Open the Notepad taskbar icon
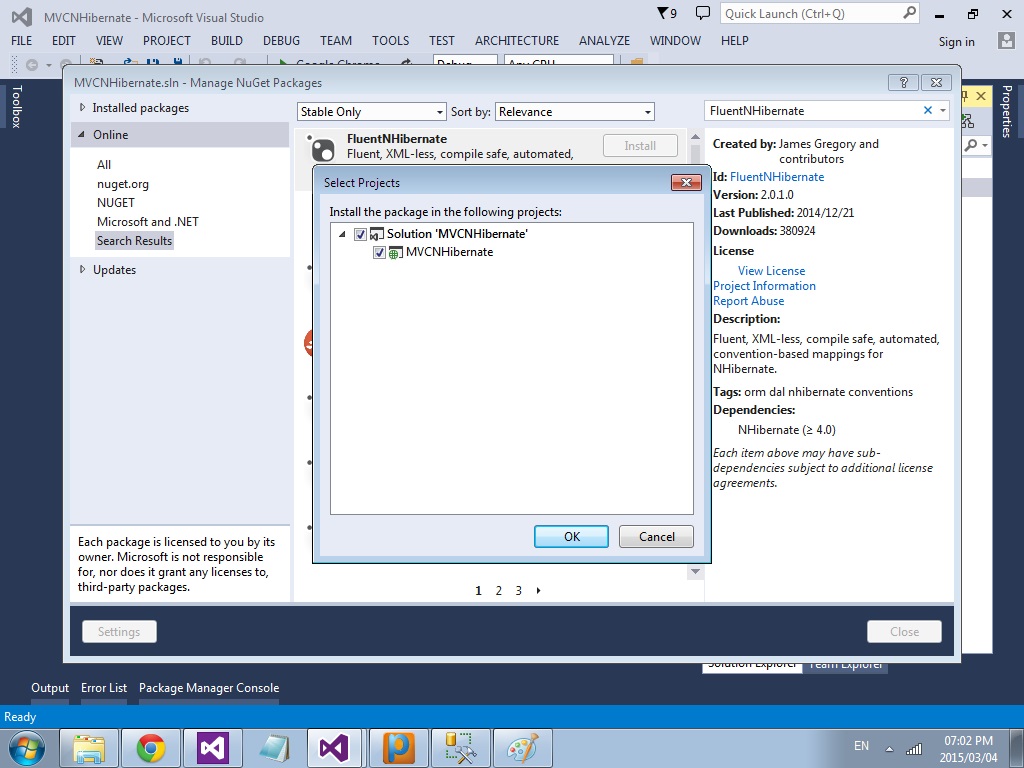This screenshot has height=768, width=1024. 275,748
